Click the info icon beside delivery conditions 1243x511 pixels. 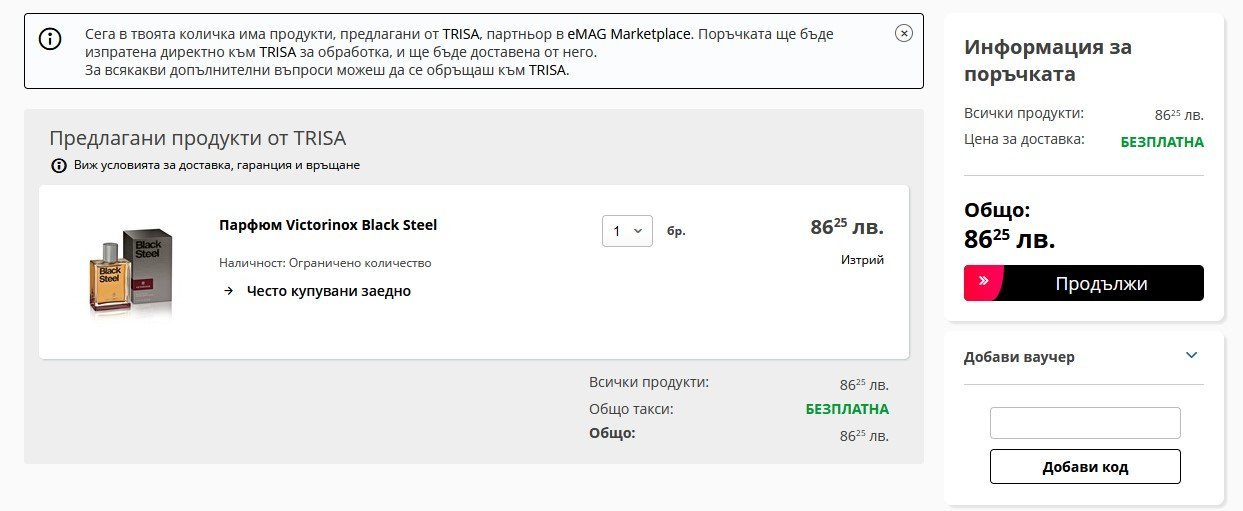[x=59, y=165]
